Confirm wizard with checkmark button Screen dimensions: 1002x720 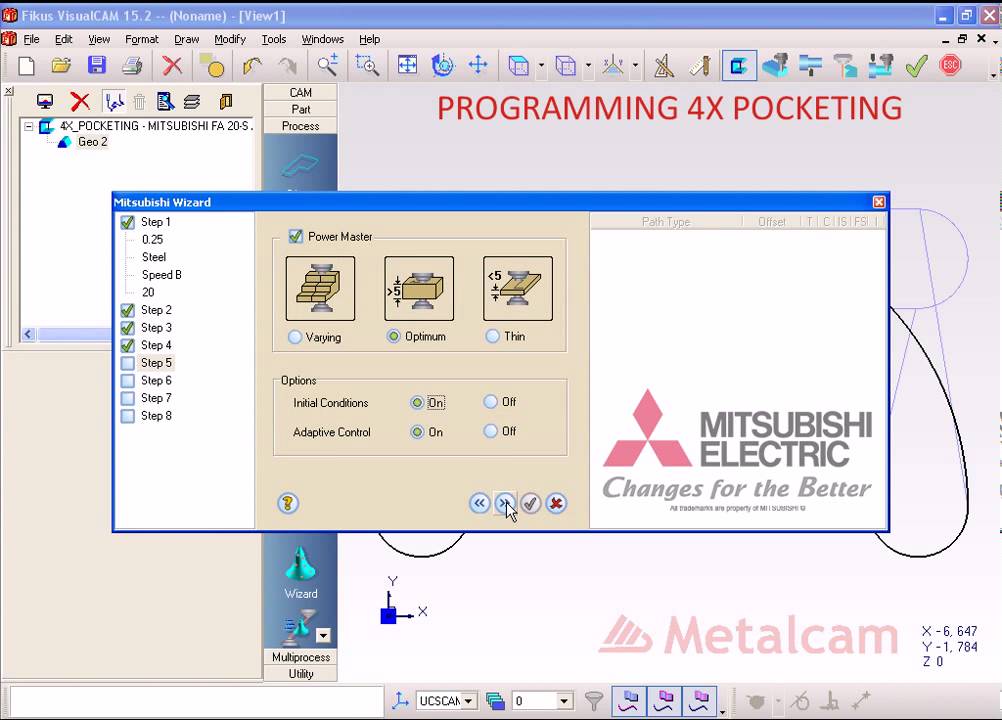click(530, 503)
